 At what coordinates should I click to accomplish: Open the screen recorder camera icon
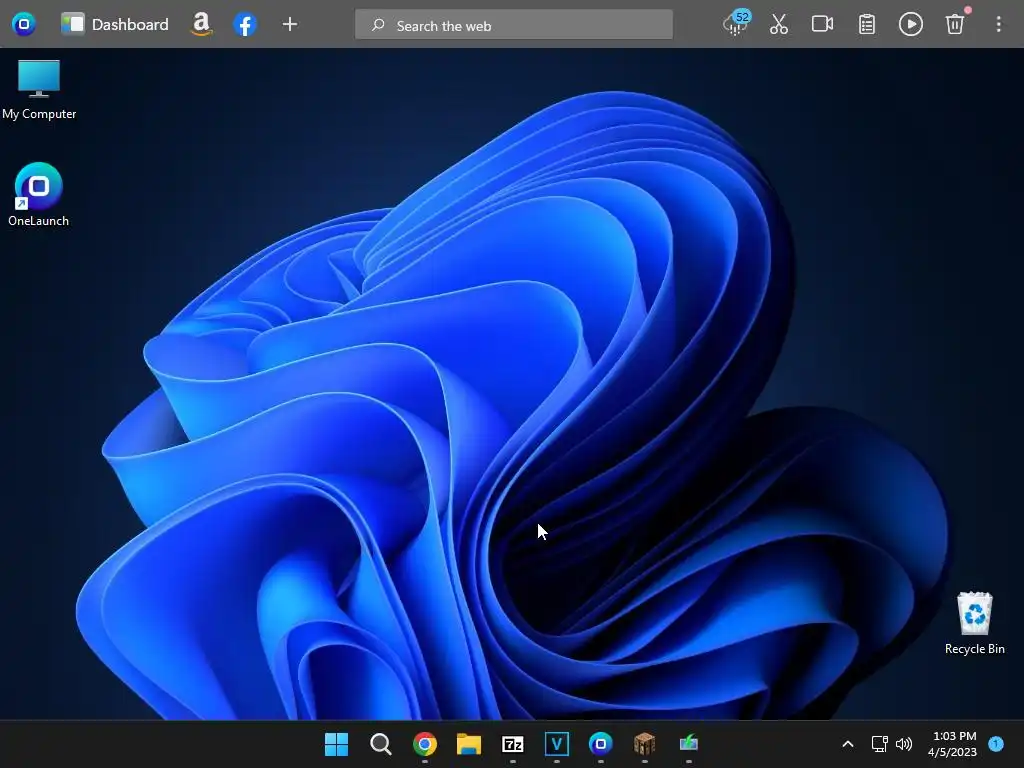(822, 25)
